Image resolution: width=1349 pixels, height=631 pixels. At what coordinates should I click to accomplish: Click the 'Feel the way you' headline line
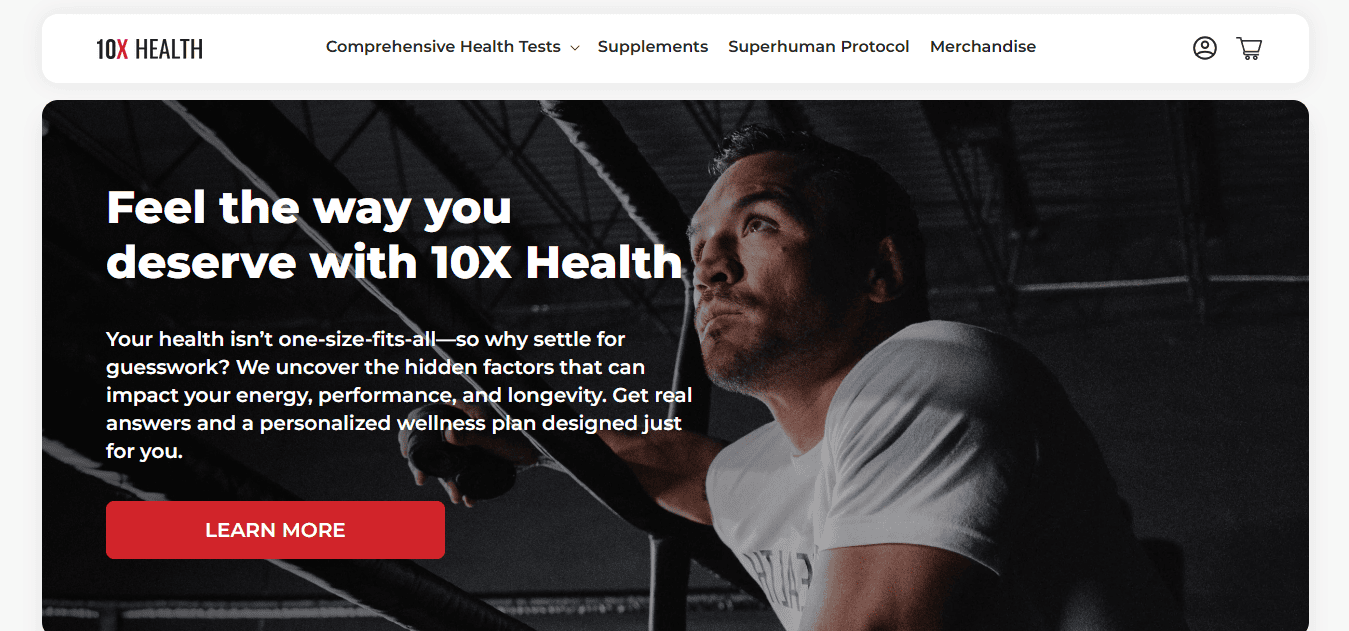tap(309, 208)
